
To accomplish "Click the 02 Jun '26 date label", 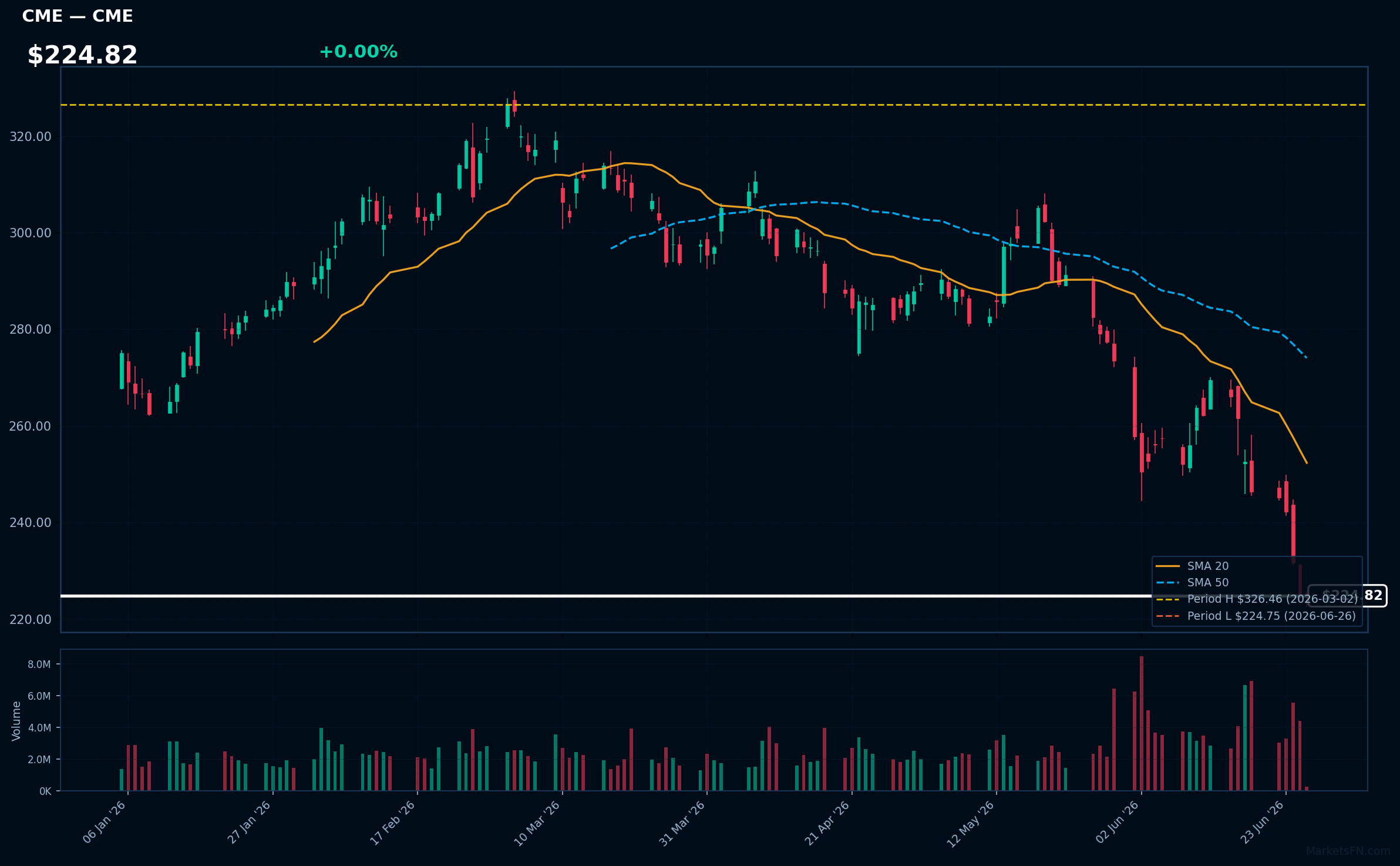I will click(x=1118, y=822).
